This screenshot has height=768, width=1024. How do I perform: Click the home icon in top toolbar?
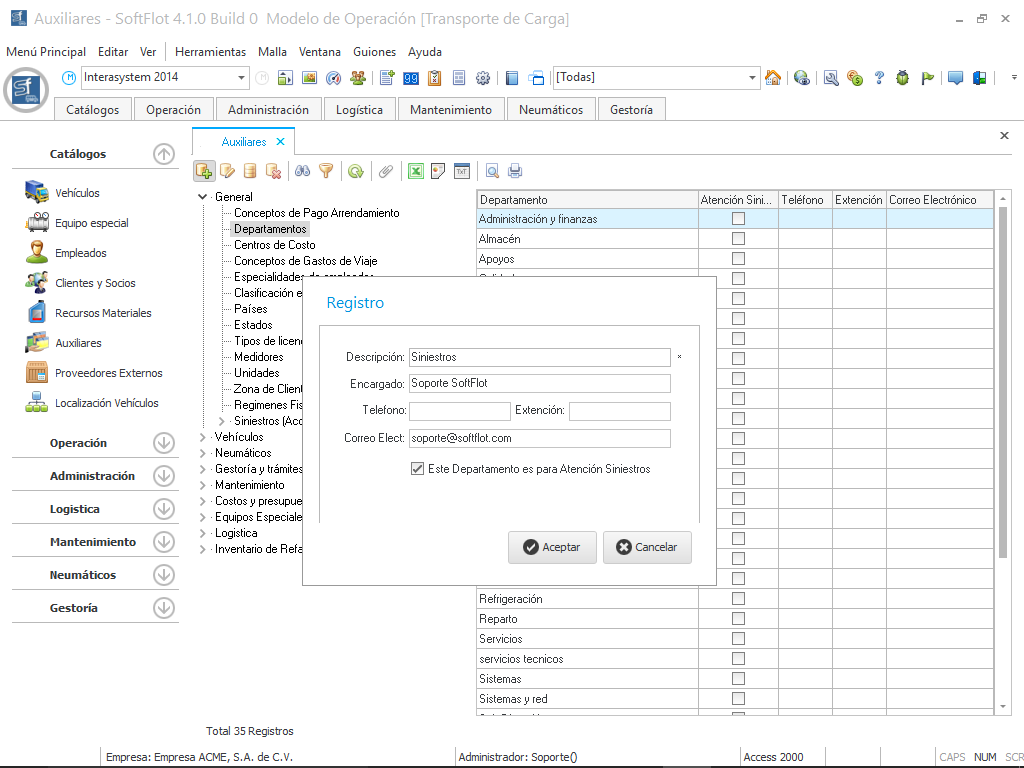[772, 78]
